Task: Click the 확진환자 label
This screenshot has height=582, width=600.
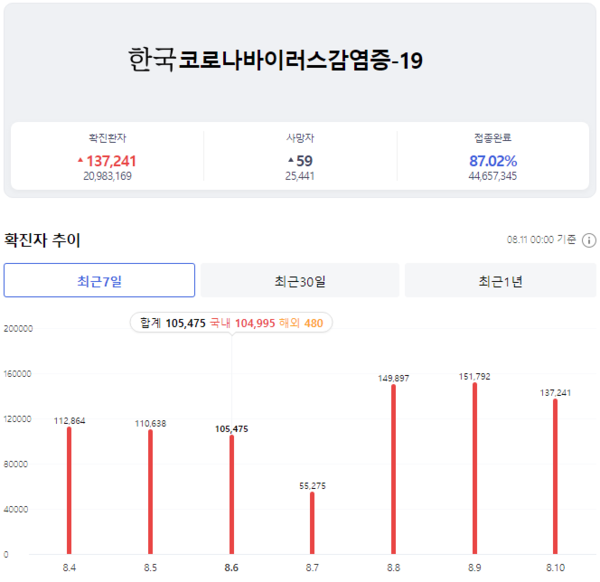Action: (x=108, y=138)
